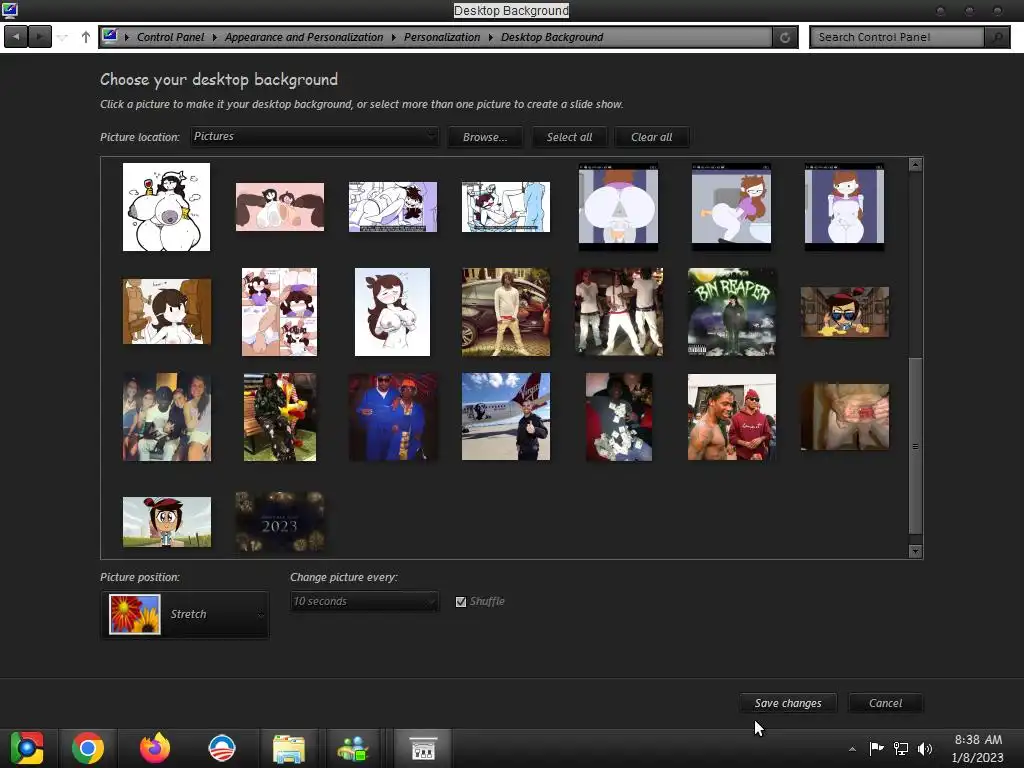Show hidden tray icons arrow
This screenshot has height=768, width=1024.
(x=852, y=748)
